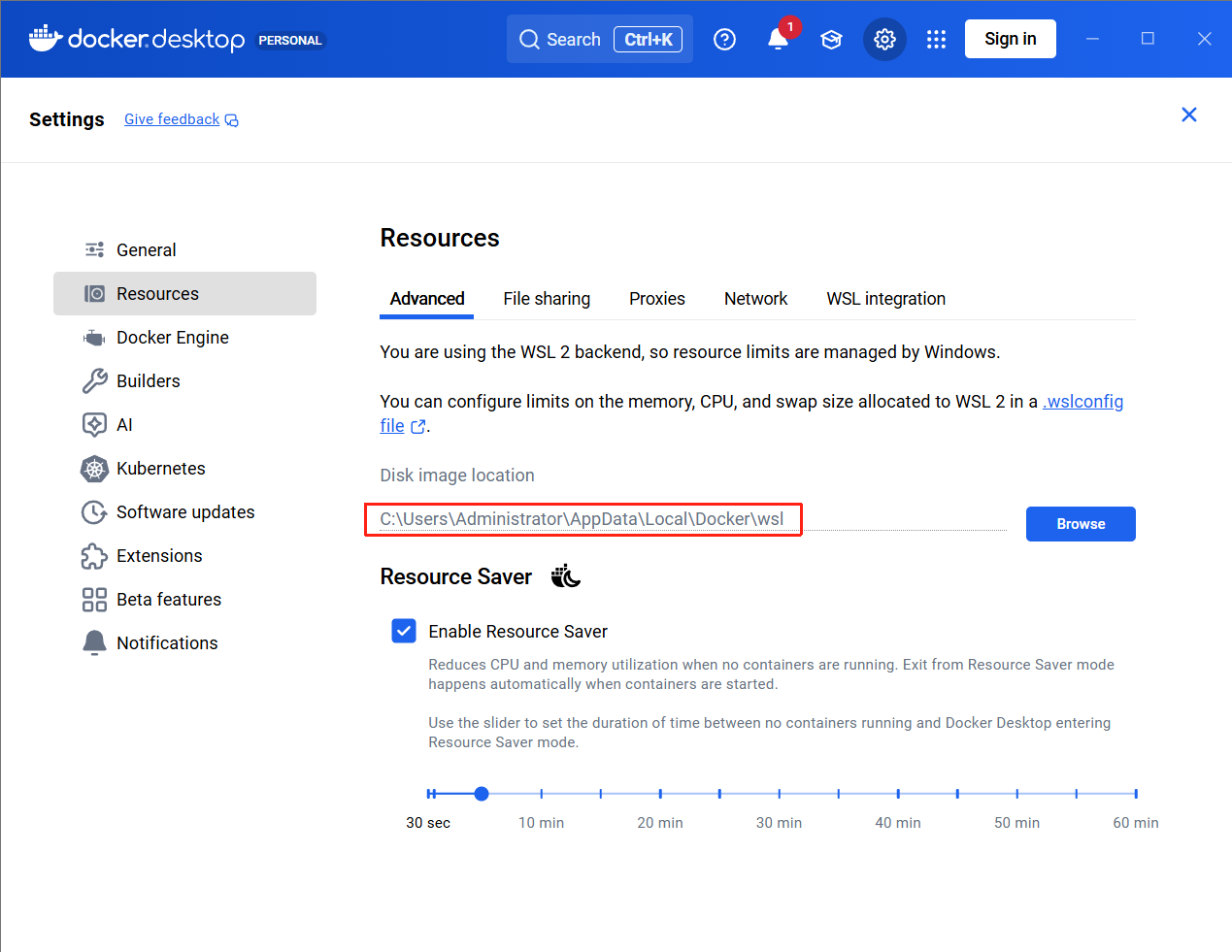The width and height of the screenshot is (1232, 952).
Task: Click the external link icon after file
Action: 418,426
